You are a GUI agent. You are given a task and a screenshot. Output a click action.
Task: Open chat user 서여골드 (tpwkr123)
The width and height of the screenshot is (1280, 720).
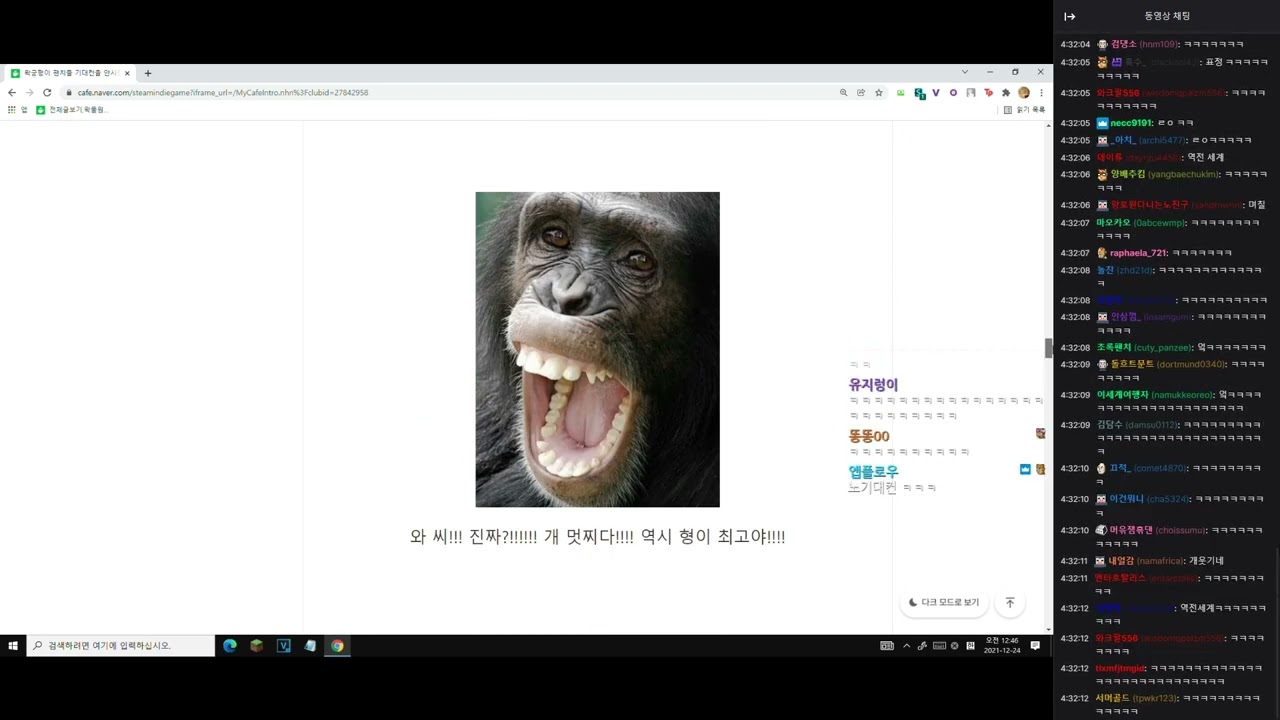click(x=1137, y=698)
